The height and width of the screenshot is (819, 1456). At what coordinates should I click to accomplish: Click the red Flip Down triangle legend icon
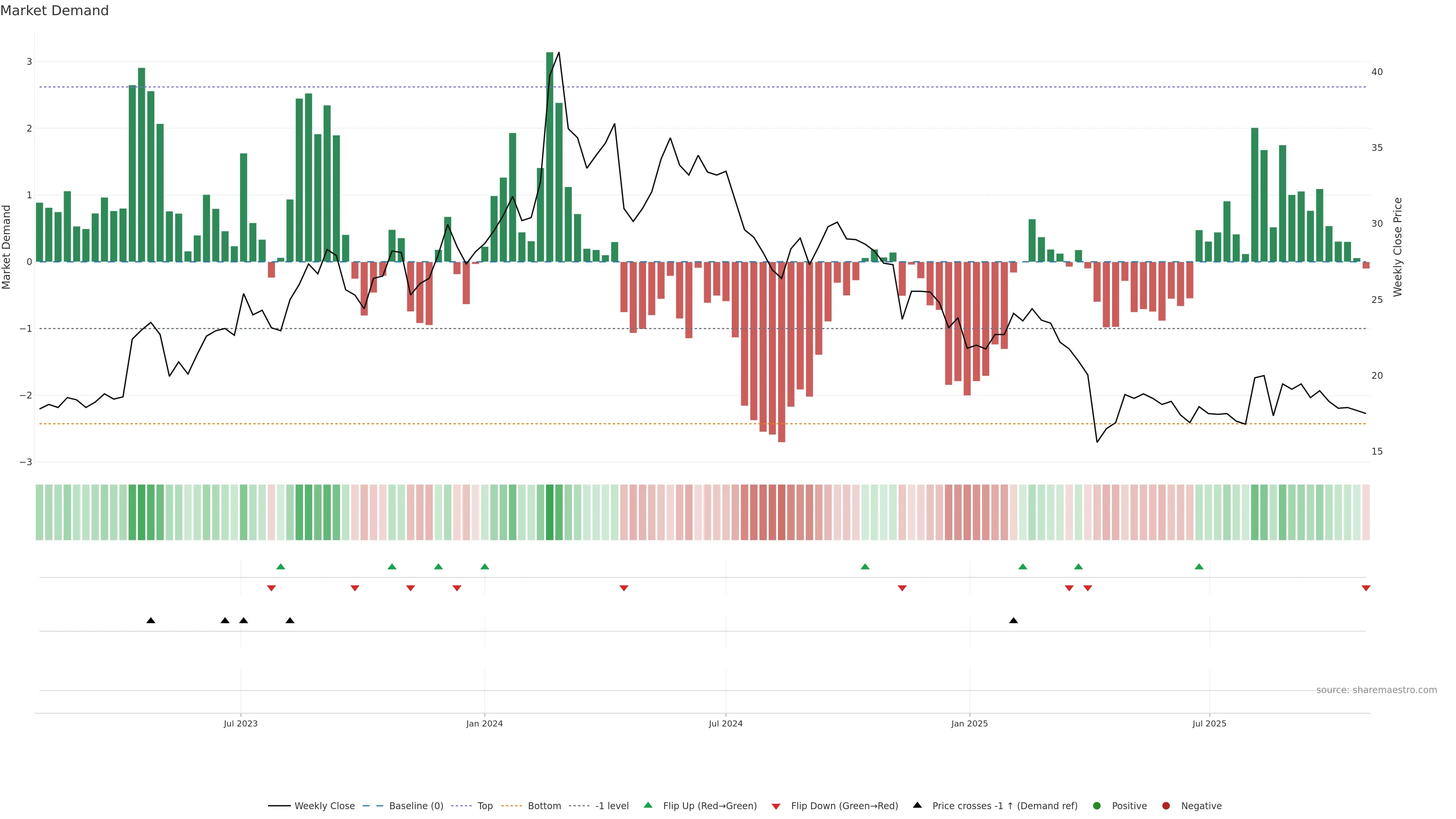click(776, 806)
